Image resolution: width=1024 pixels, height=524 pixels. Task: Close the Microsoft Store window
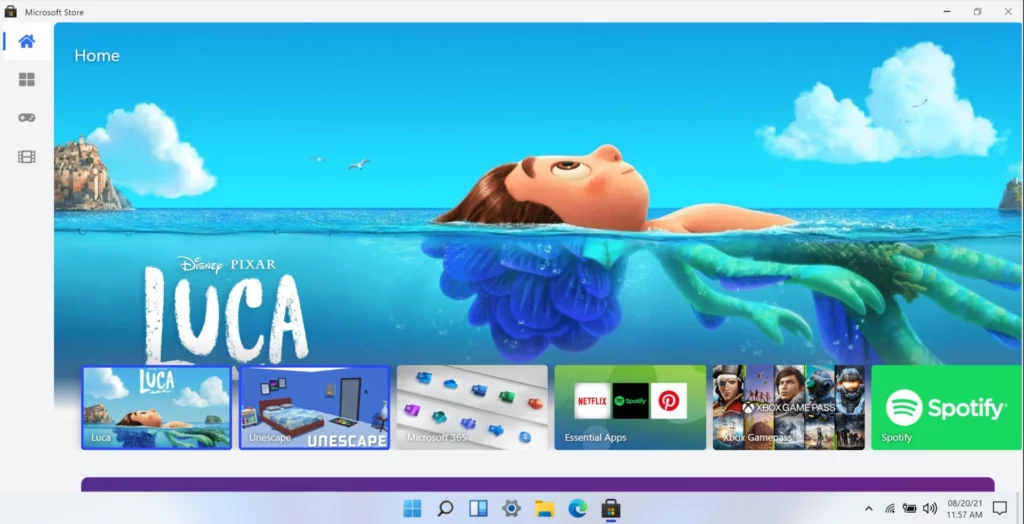[x=1008, y=12]
